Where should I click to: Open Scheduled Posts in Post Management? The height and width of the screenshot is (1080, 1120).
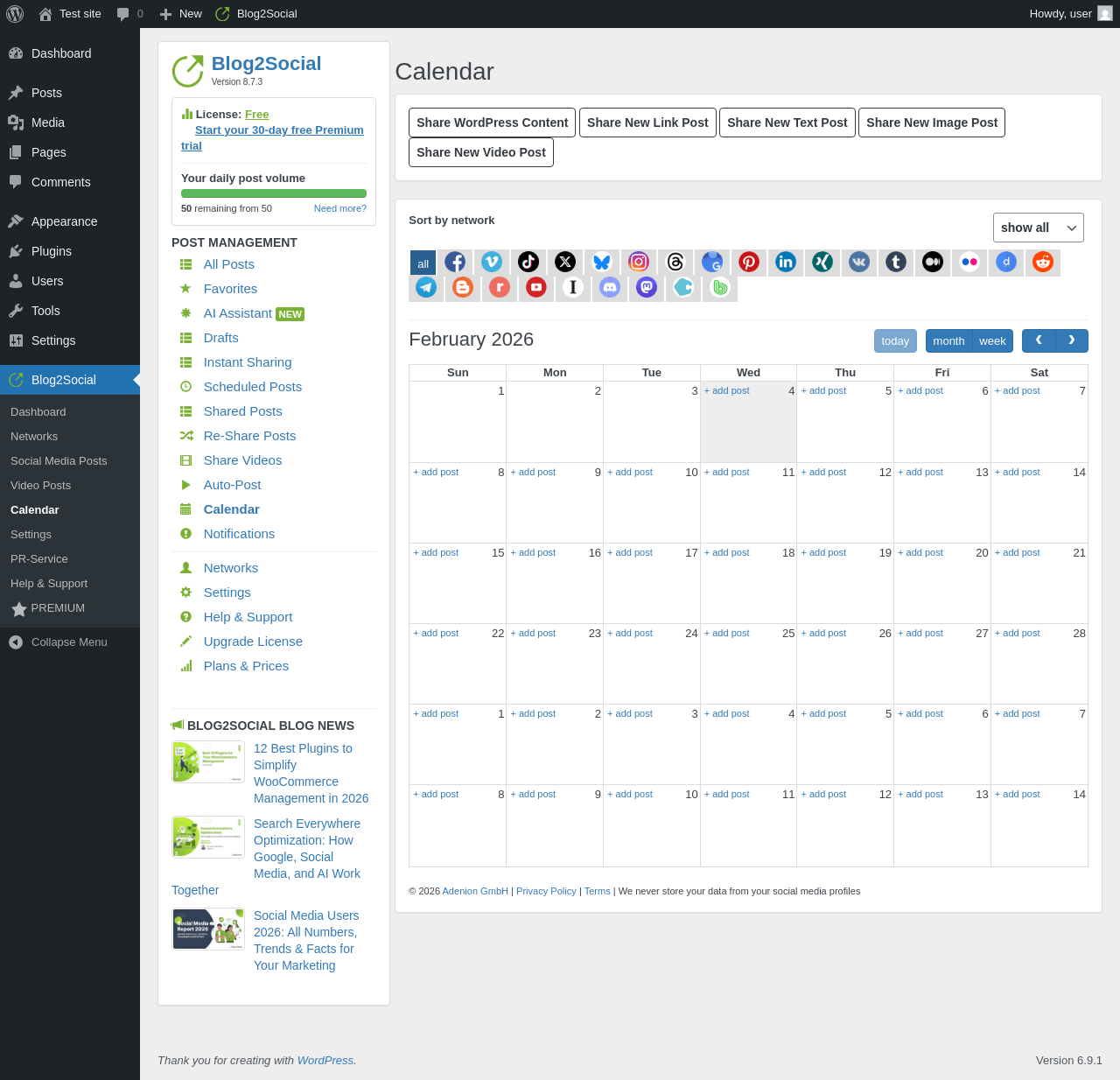point(252,387)
